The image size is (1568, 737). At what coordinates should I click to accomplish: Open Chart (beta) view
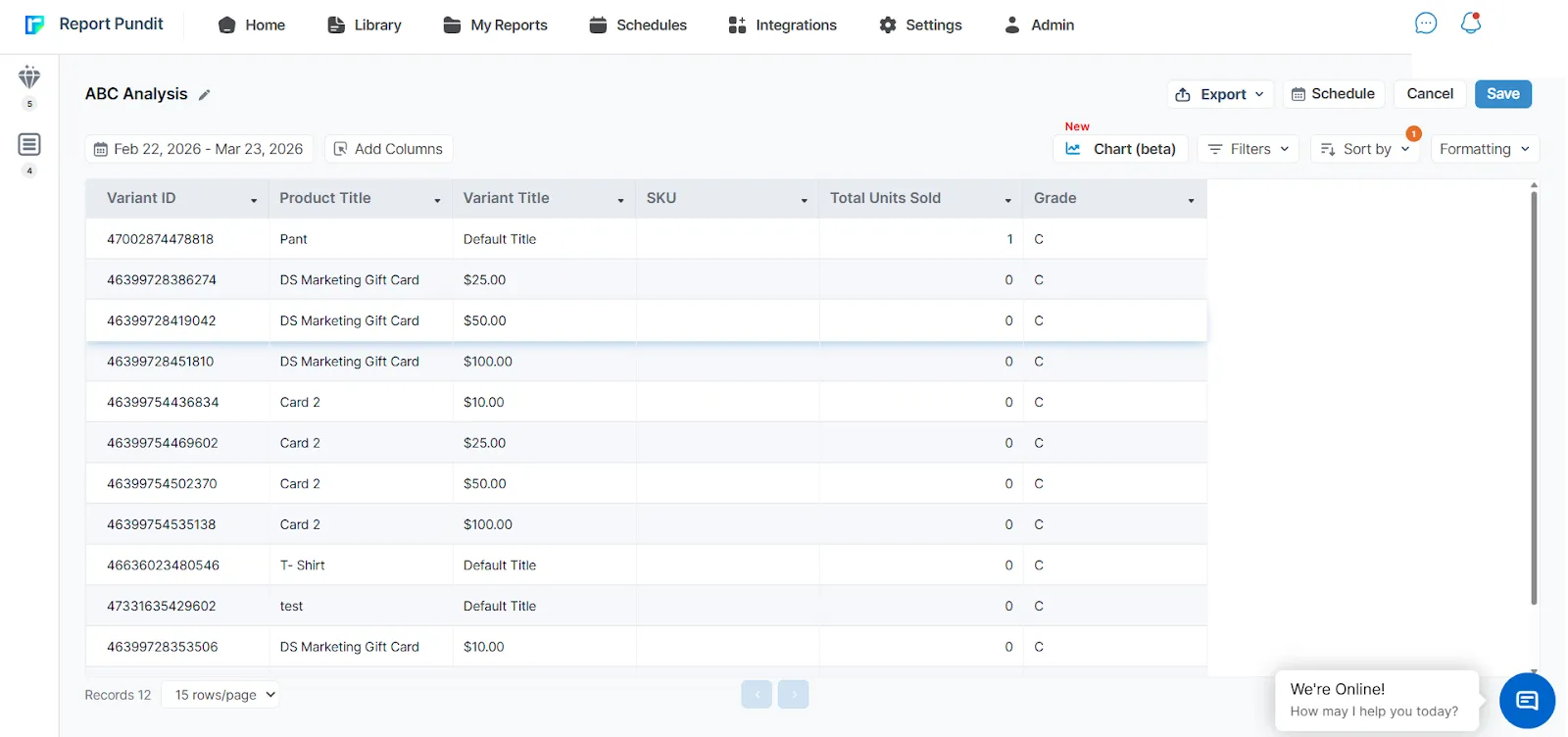[x=1121, y=149]
